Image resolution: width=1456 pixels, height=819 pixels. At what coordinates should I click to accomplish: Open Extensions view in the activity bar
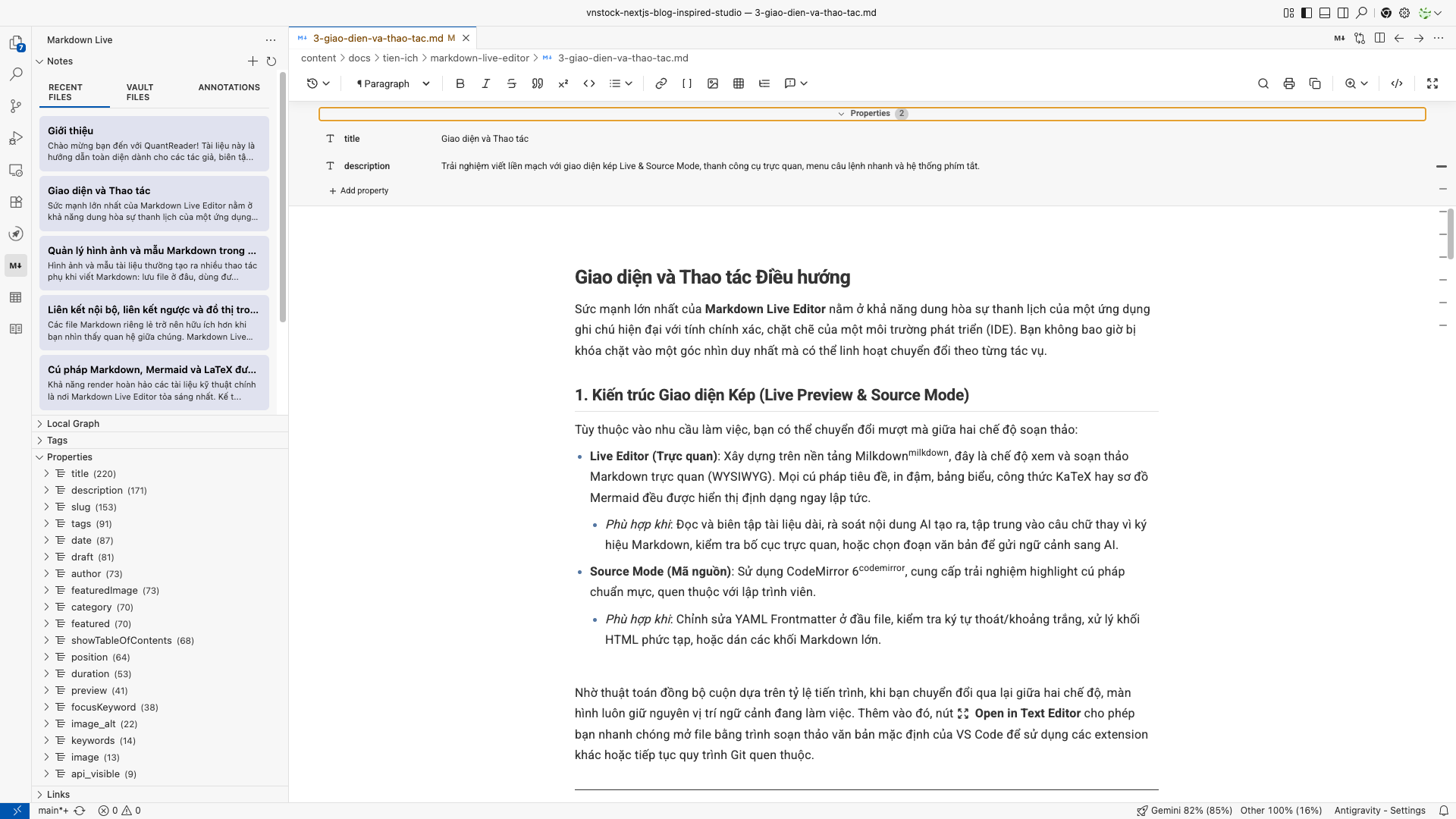pyautogui.click(x=16, y=202)
